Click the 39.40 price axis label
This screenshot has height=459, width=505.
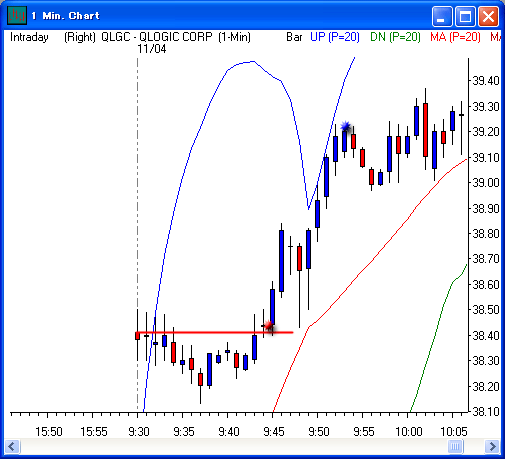pyautogui.click(x=486, y=80)
